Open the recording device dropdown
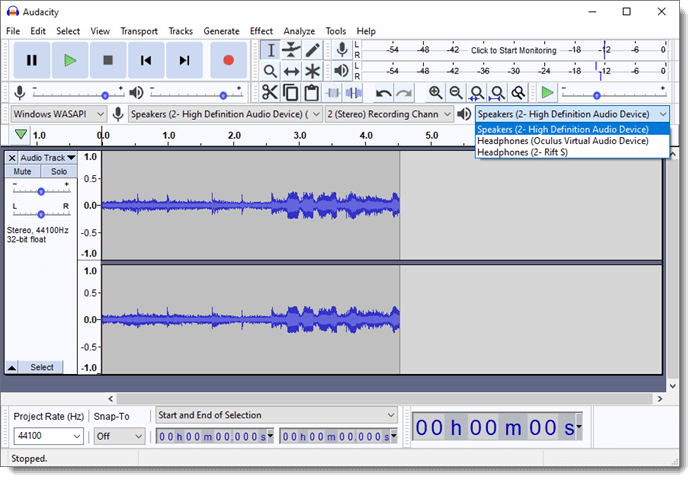This screenshot has height=482, width=695. pos(225,114)
